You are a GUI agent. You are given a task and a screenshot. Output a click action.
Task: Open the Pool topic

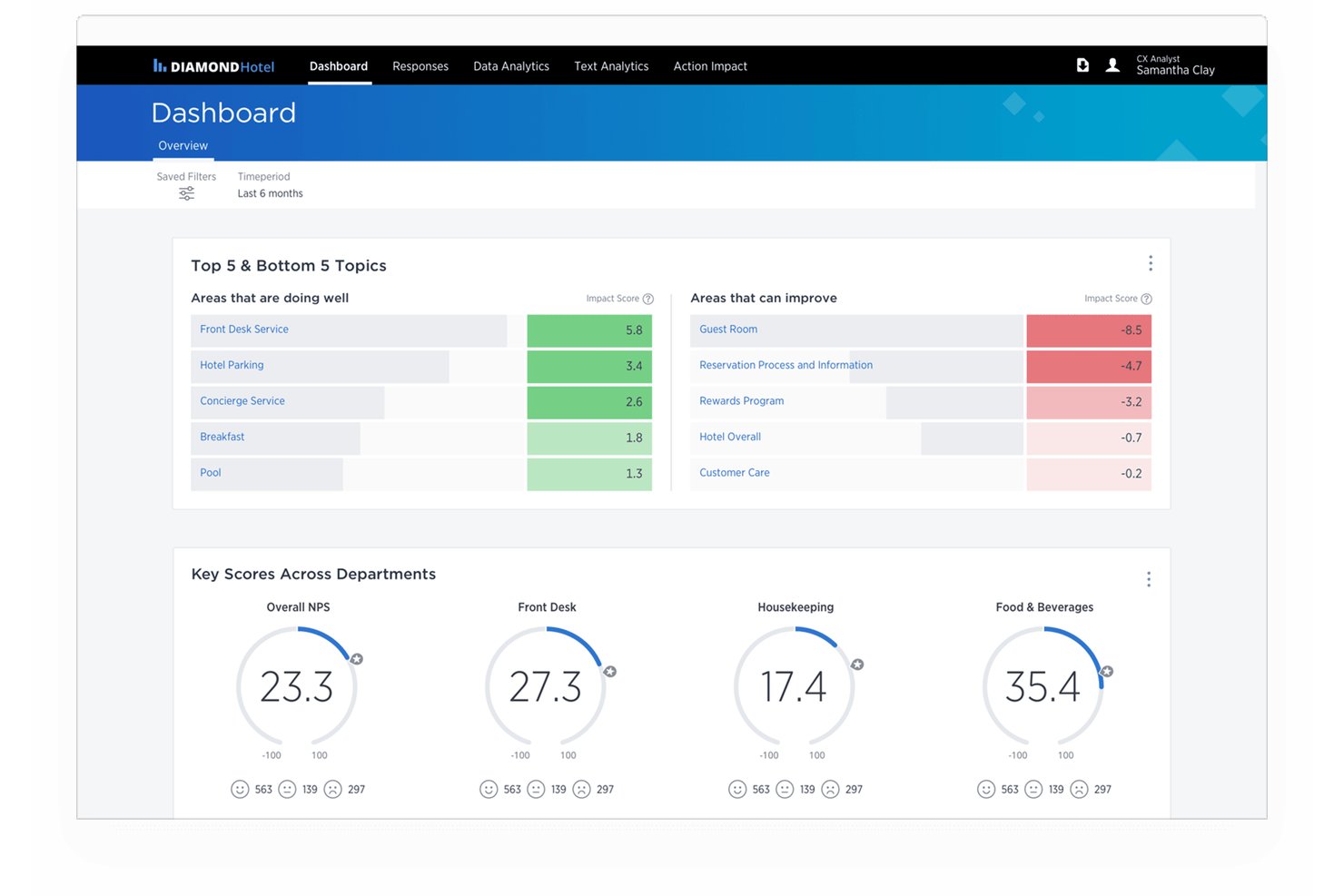click(x=211, y=473)
